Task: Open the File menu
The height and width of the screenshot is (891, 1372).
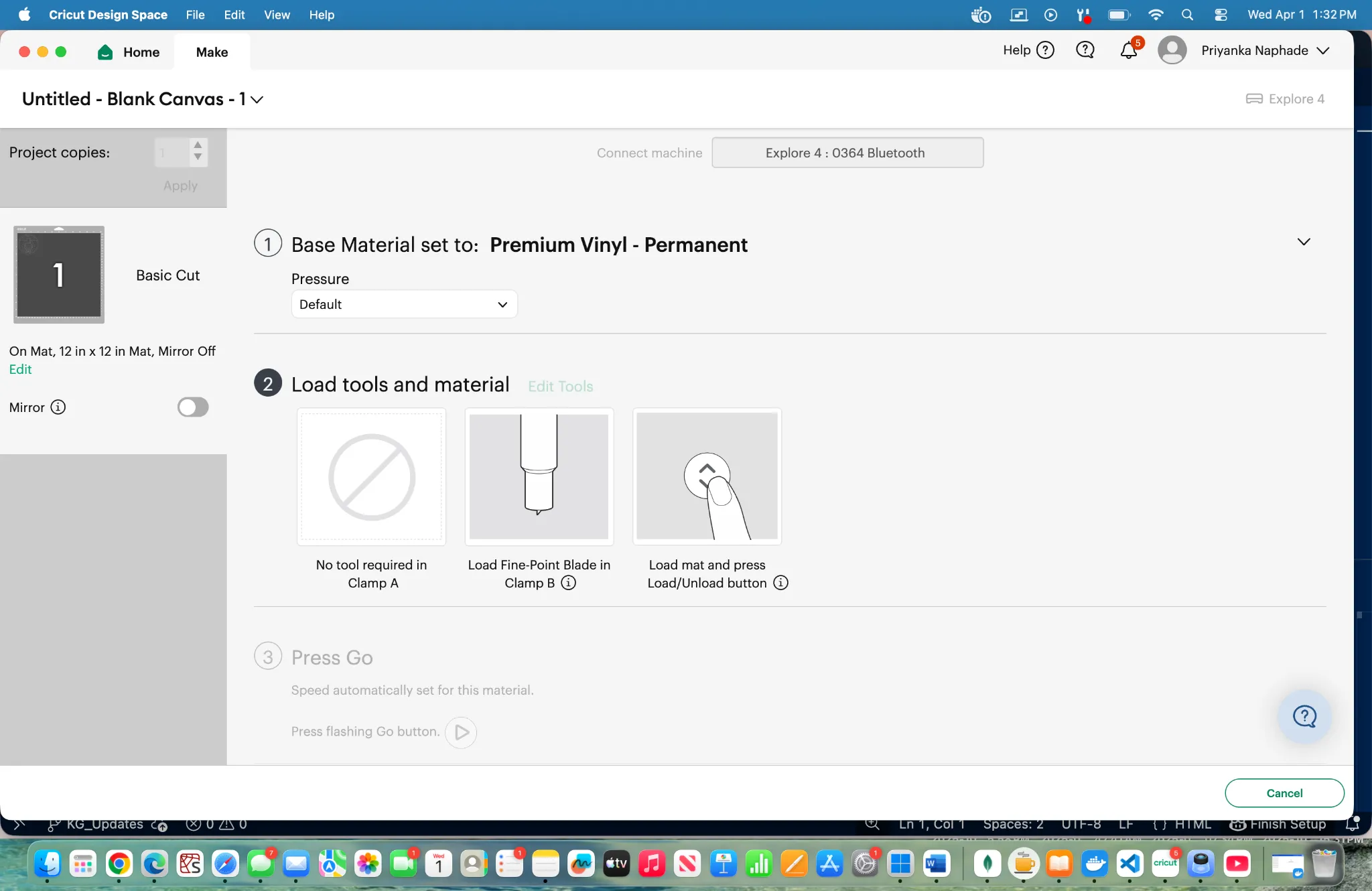Action: 195,15
